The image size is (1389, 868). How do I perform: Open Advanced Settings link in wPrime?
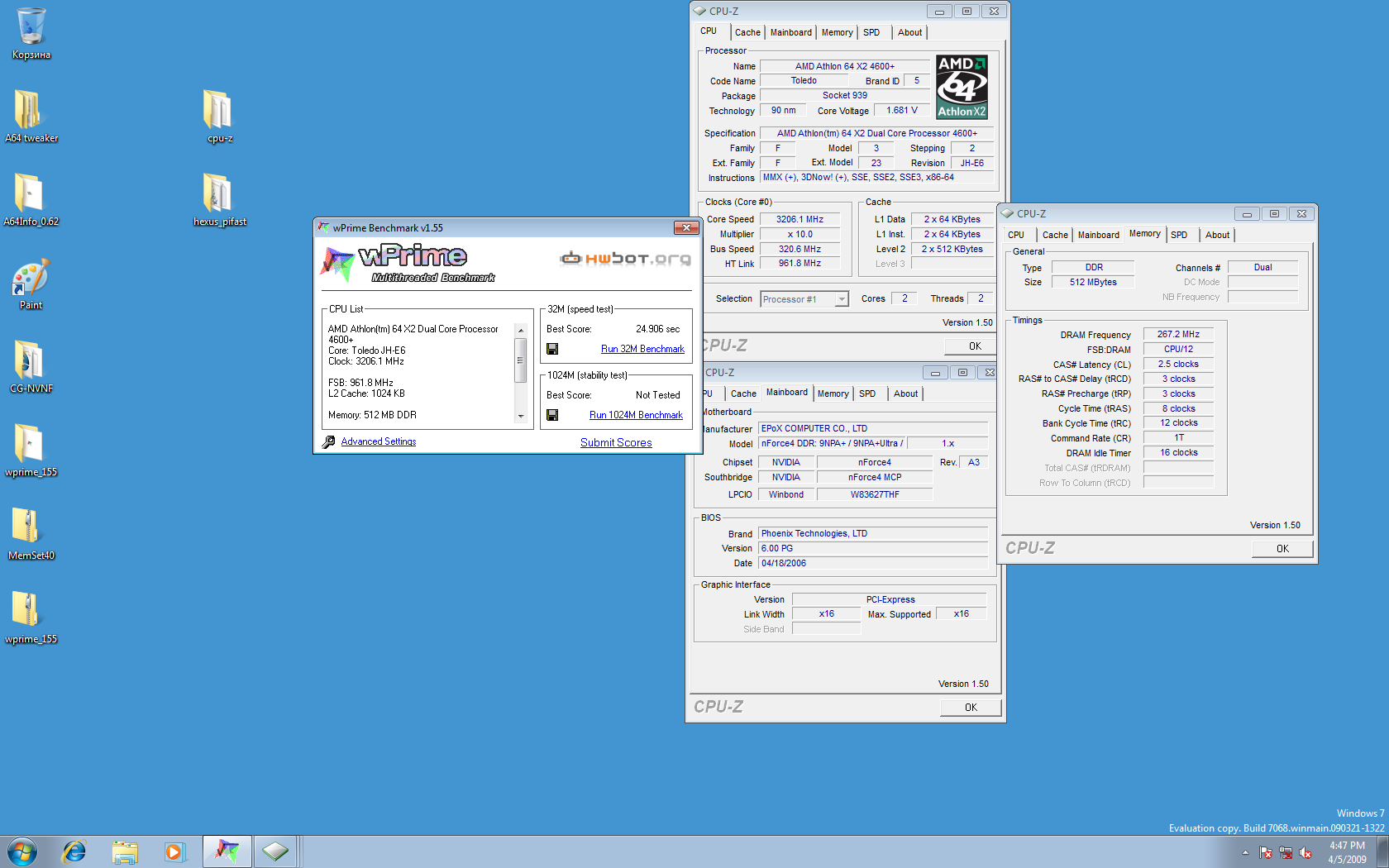378,441
